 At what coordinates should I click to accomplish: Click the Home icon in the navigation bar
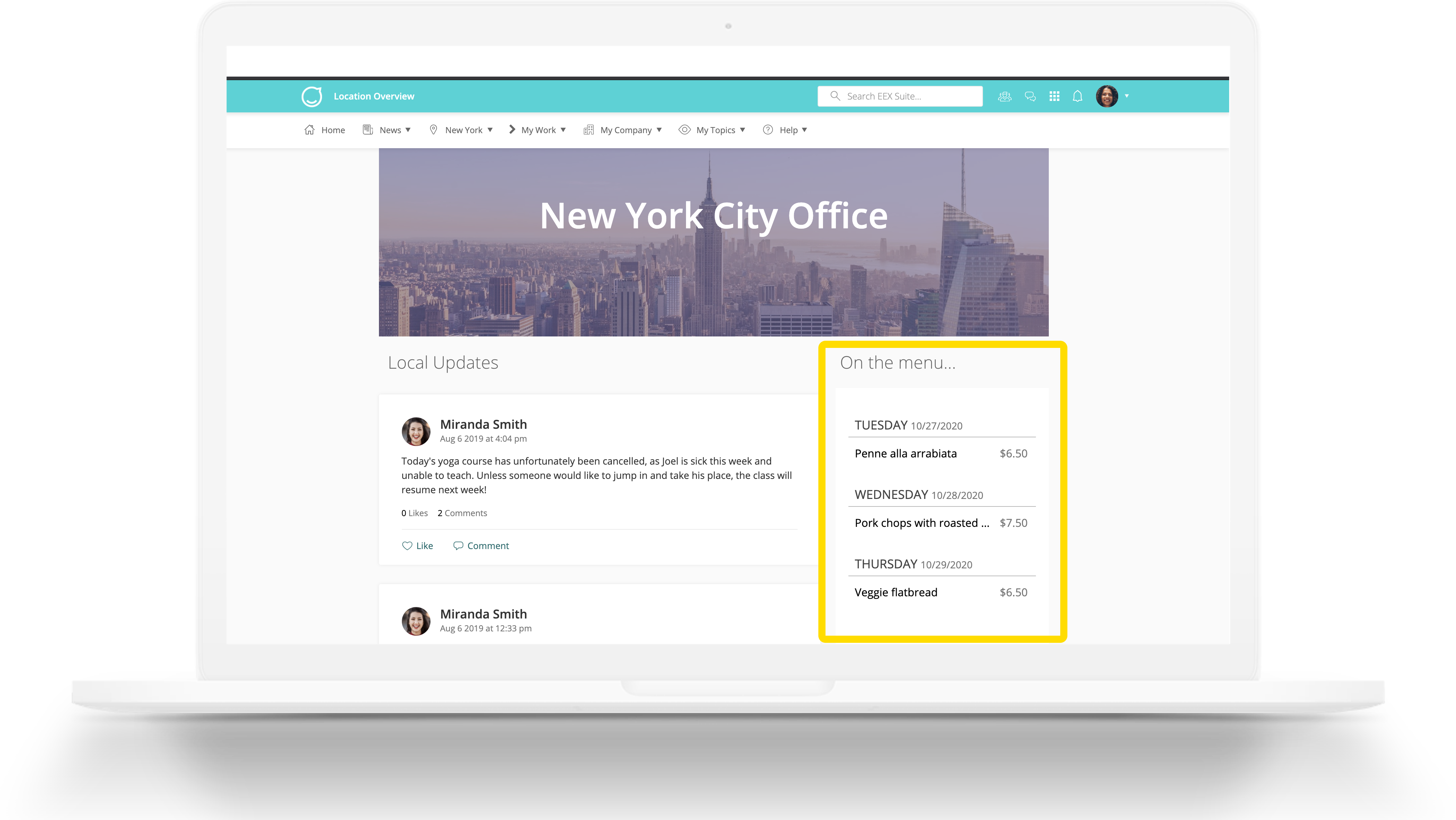(309, 130)
